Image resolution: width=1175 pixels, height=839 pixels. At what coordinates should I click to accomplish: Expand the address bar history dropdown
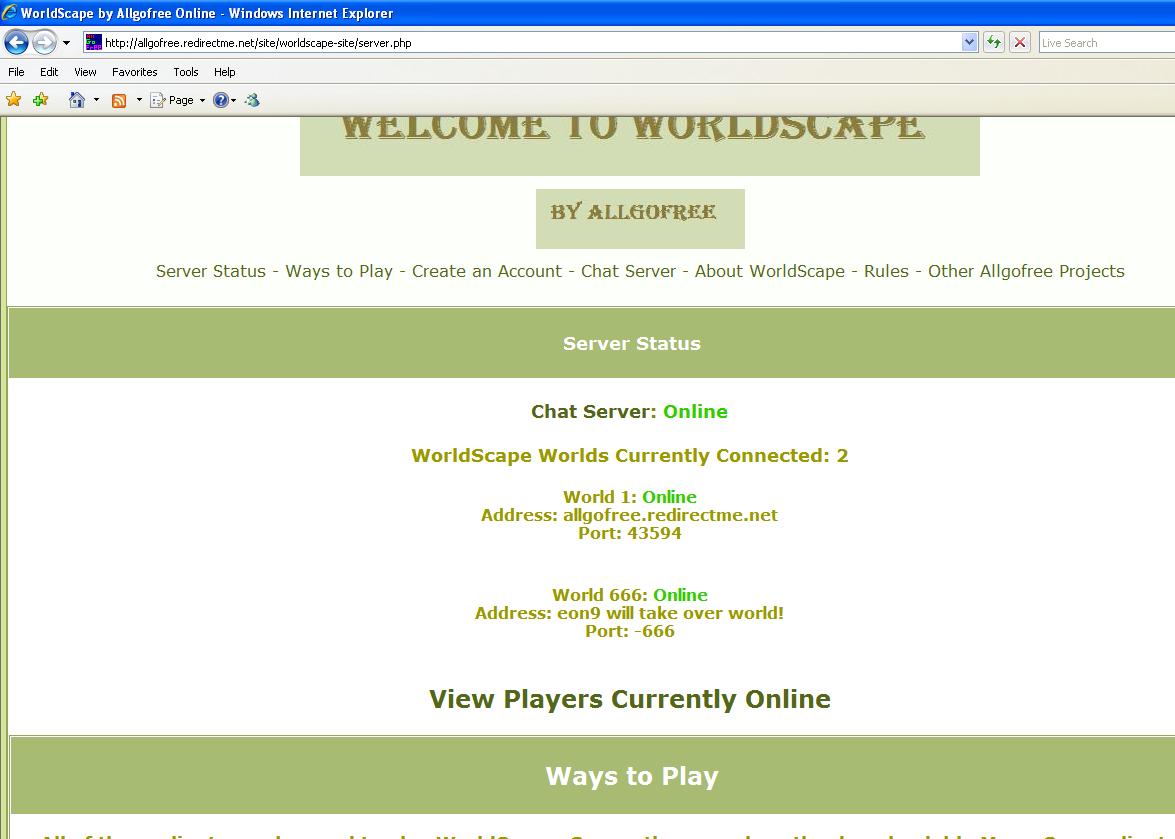tap(969, 43)
